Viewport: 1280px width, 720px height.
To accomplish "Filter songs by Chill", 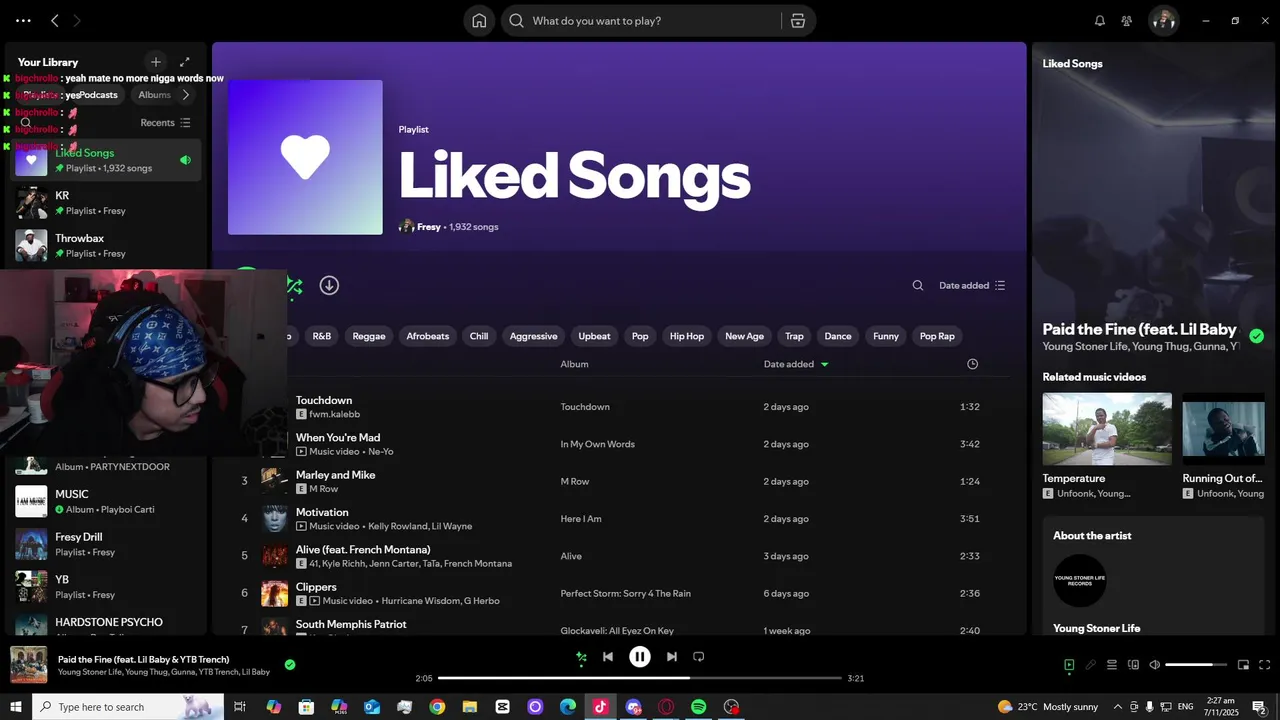I will coord(479,336).
